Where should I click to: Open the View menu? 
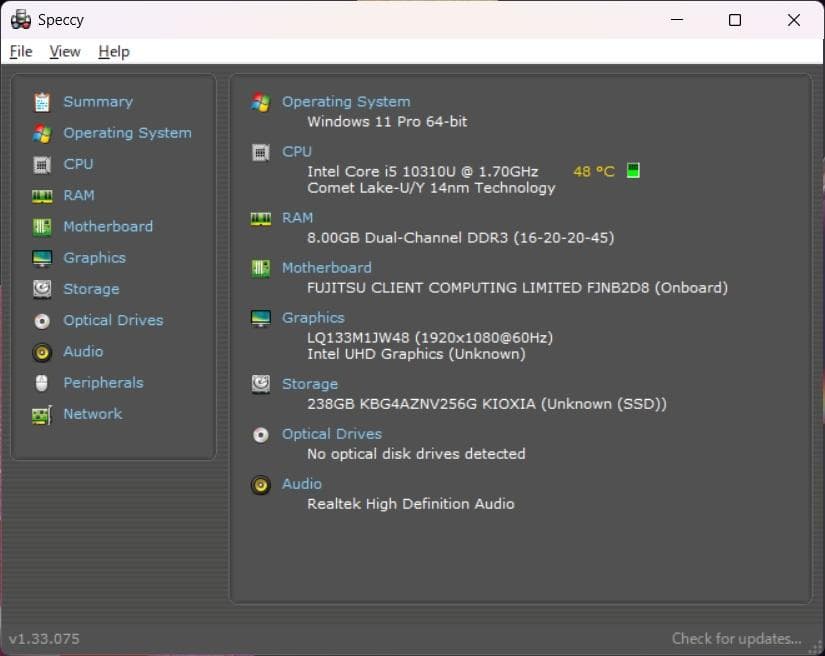pyautogui.click(x=65, y=51)
